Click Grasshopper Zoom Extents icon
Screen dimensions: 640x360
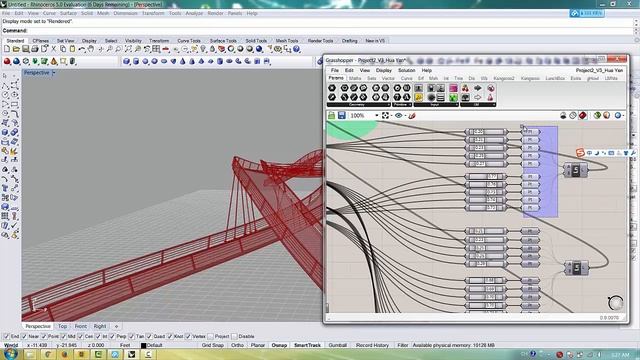tap(385, 116)
